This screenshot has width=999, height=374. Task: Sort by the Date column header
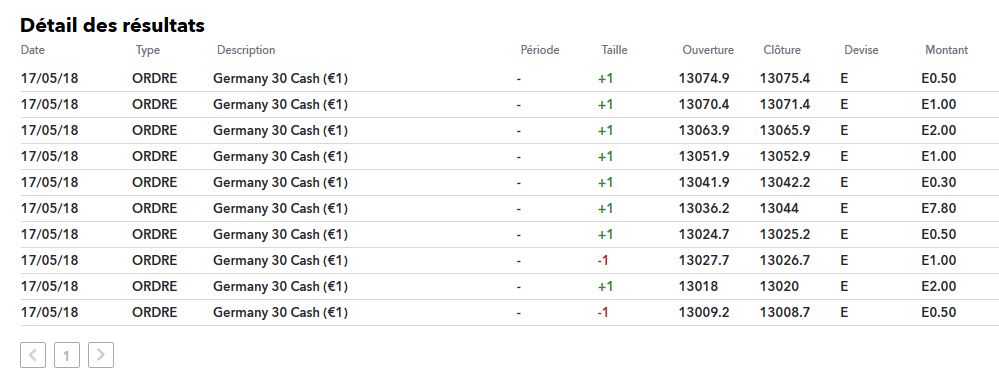[33, 50]
